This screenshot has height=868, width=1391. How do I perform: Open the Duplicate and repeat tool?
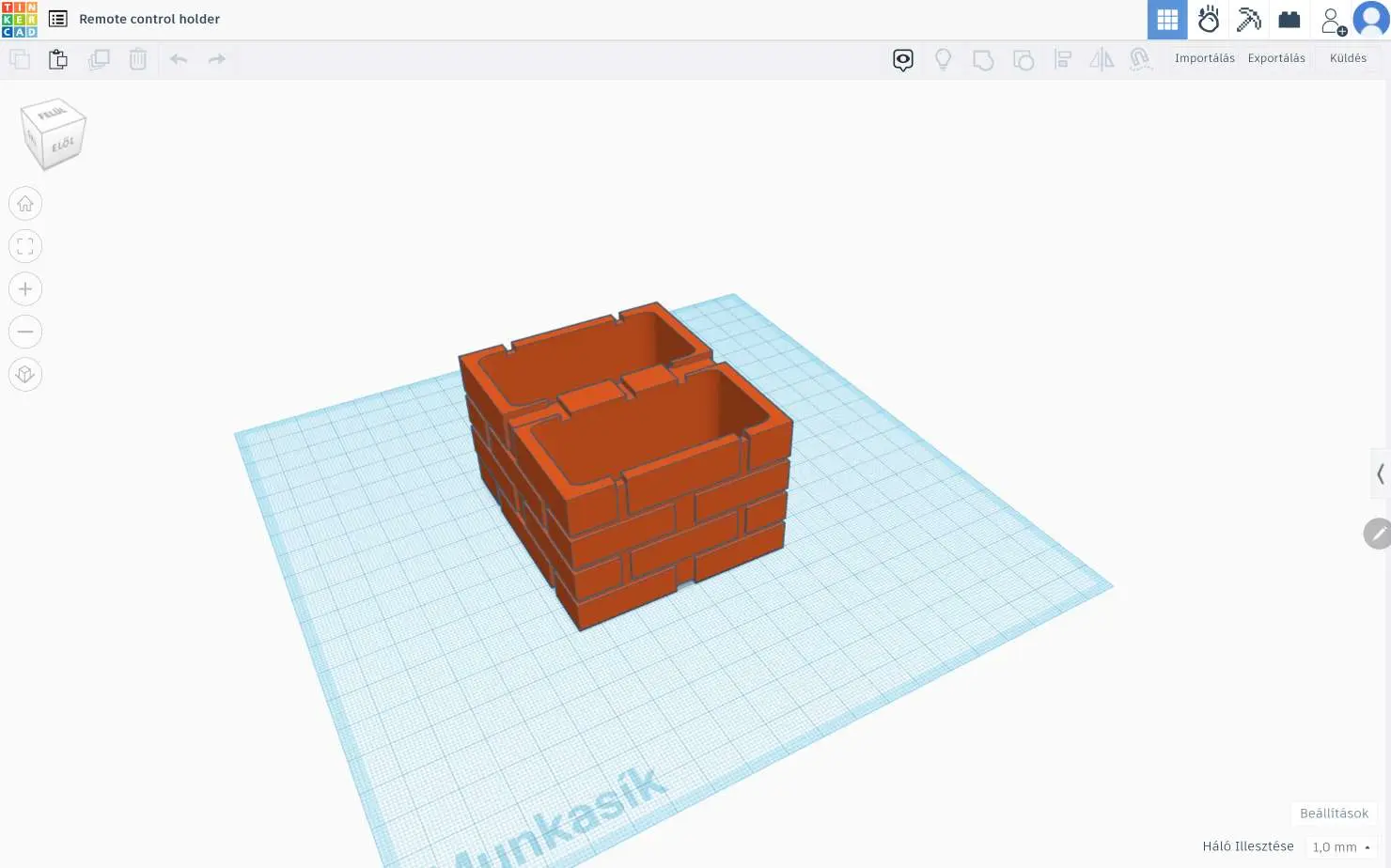(100, 58)
